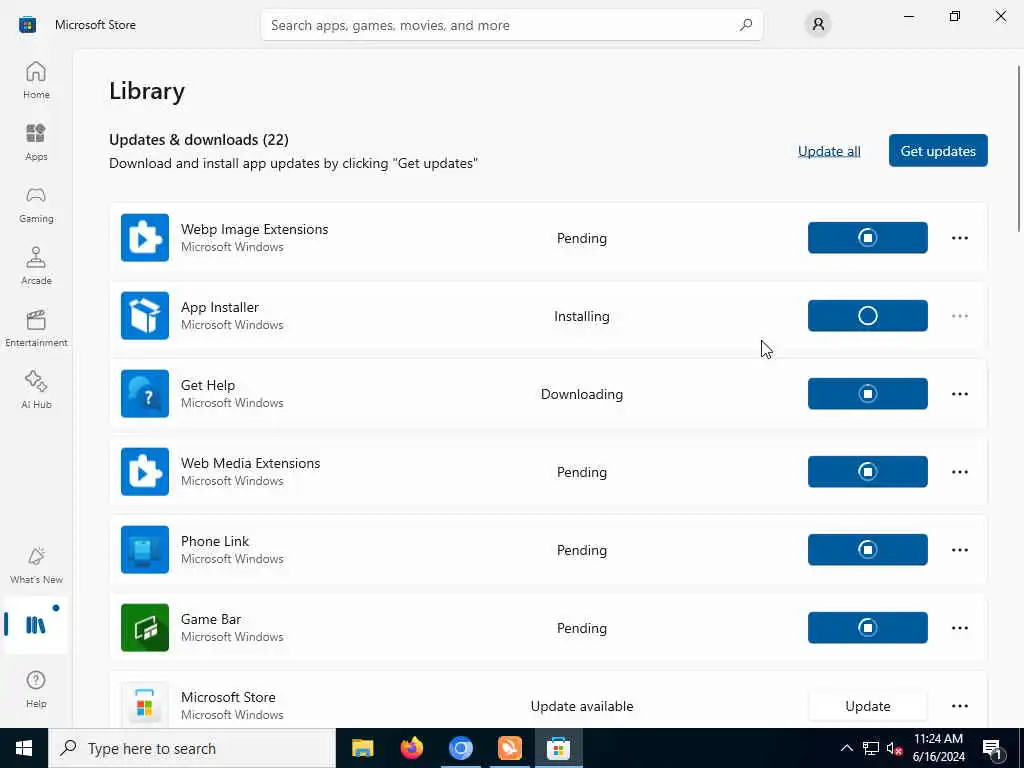
Task: Click the Get updates button
Action: pos(938,151)
